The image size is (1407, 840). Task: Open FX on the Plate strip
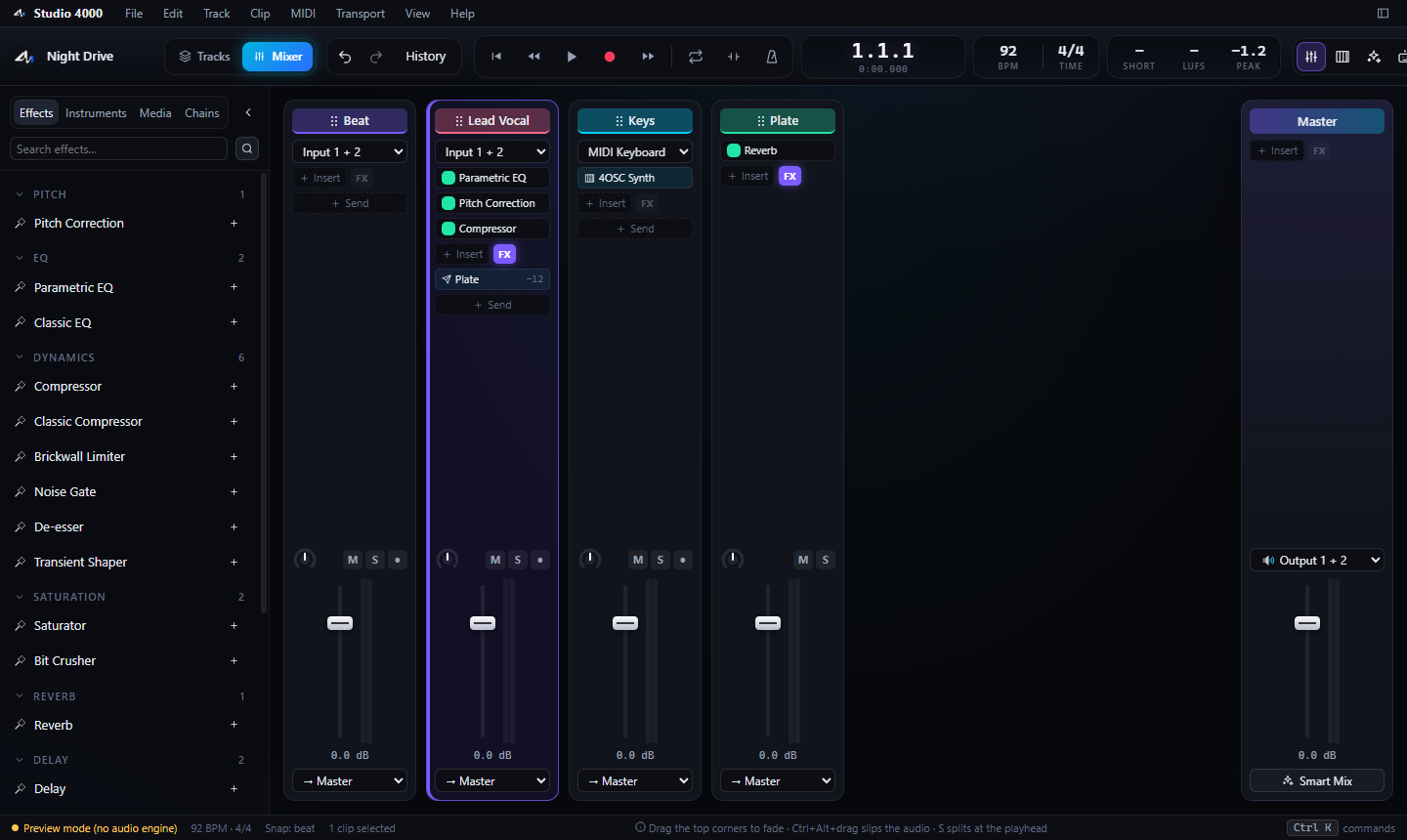click(789, 176)
